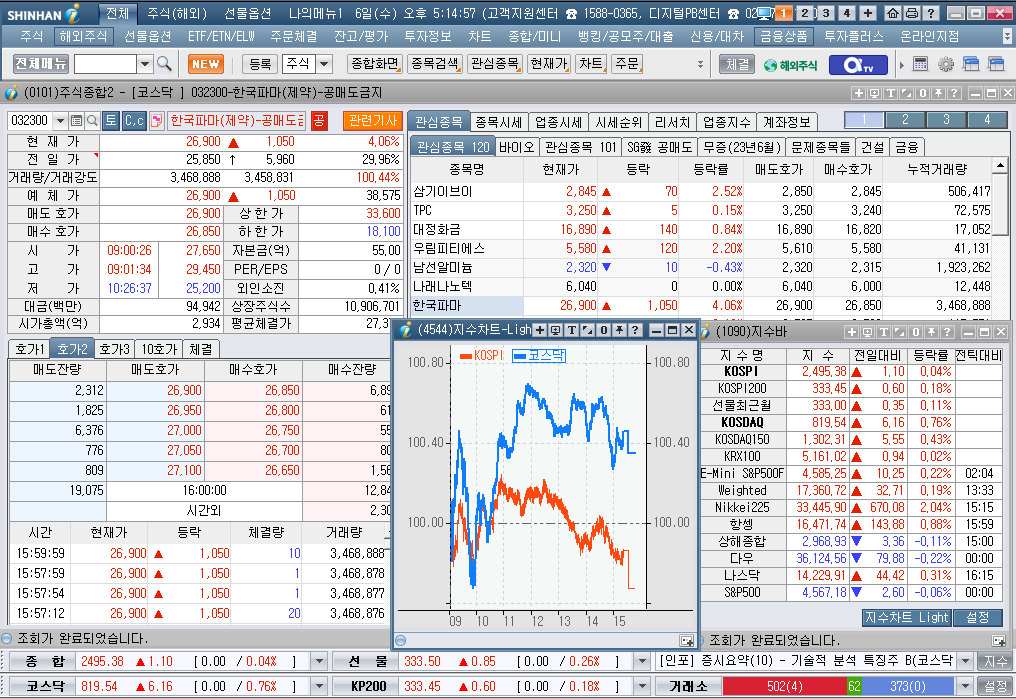Open the calculator icon in top toolbar
Viewport: 1016px width, 699px height.
tap(920, 63)
